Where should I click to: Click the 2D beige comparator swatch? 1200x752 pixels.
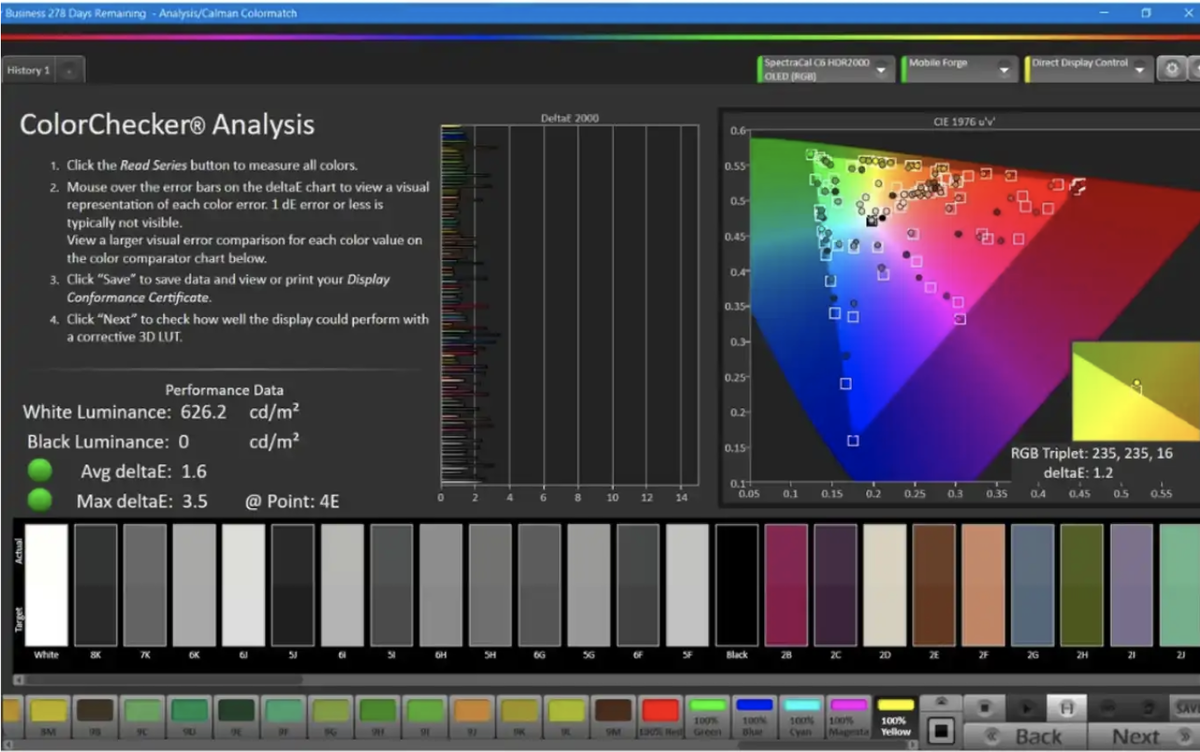point(885,585)
